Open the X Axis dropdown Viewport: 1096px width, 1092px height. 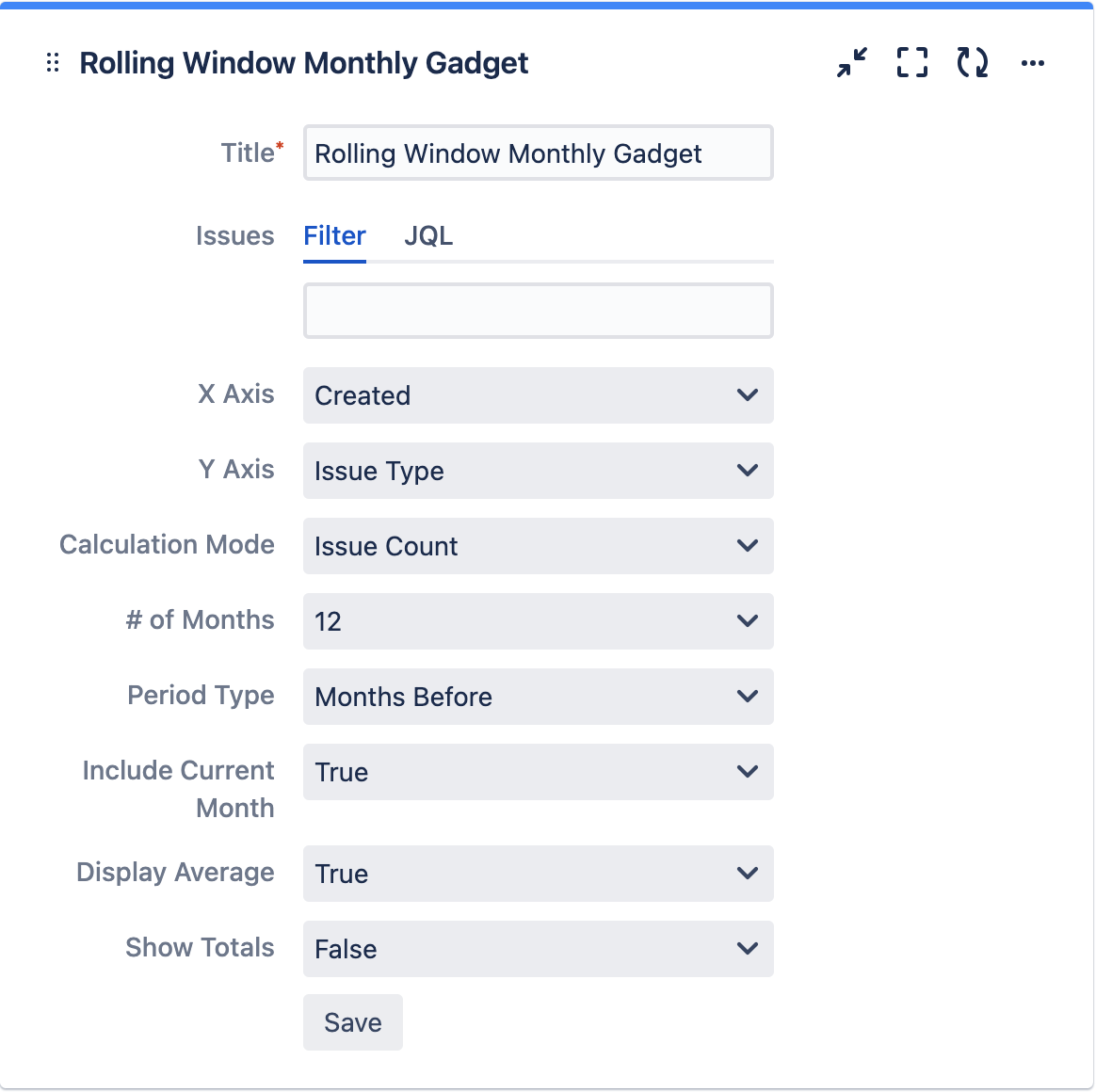tap(538, 395)
